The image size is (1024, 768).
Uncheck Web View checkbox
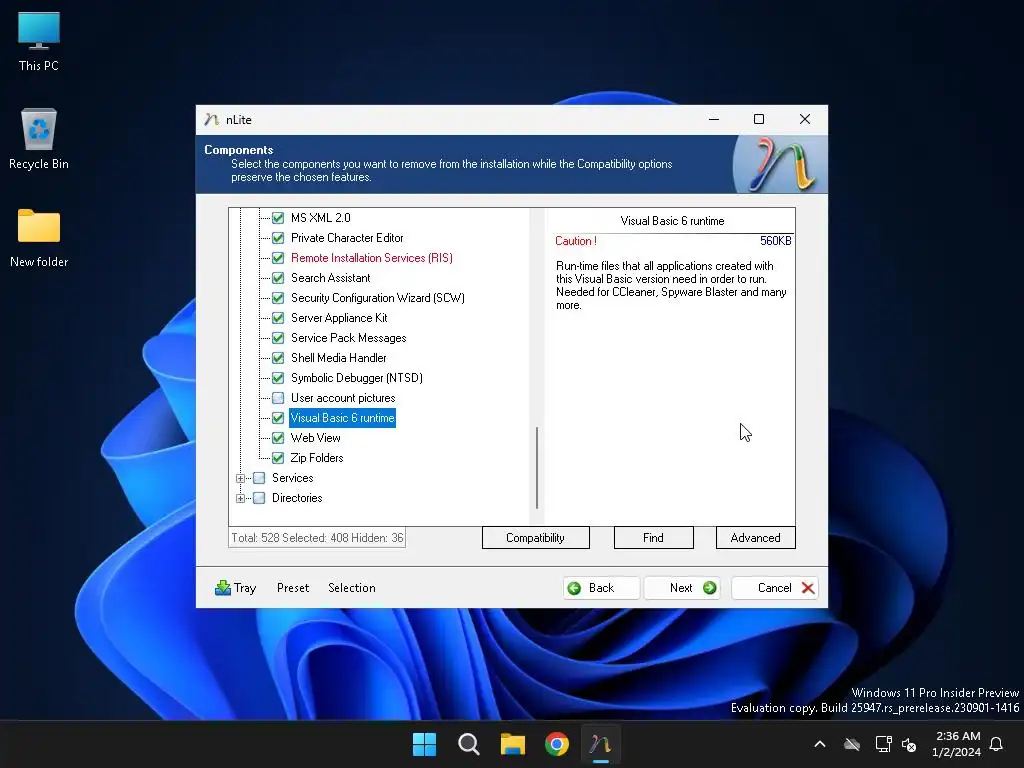pyautogui.click(x=278, y=438)
